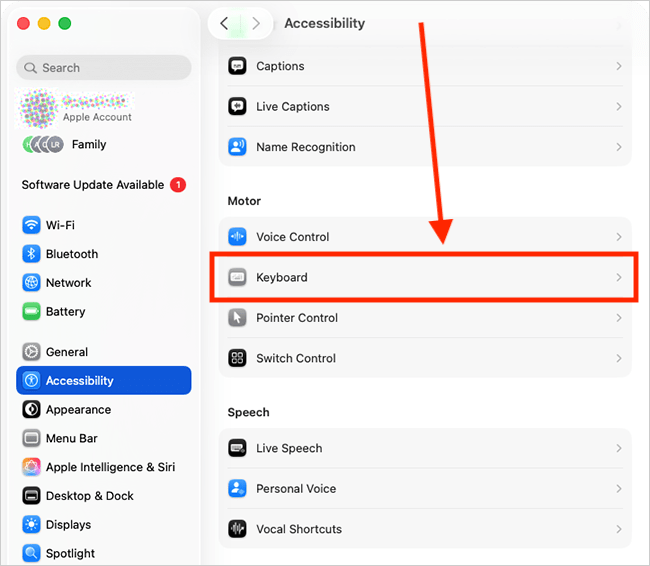Open Family sharing in sidebar

pyautogui.click(x=88, y=144)
